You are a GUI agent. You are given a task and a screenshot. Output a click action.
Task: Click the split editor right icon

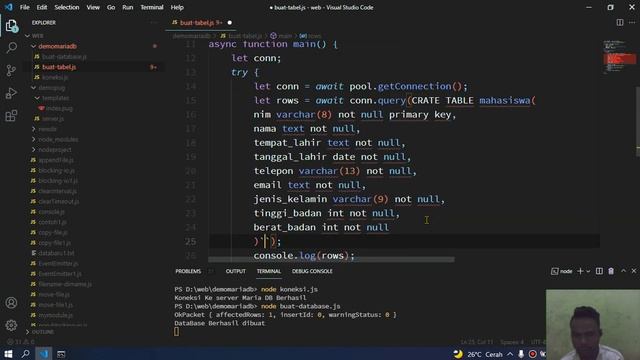pos(620,22)
